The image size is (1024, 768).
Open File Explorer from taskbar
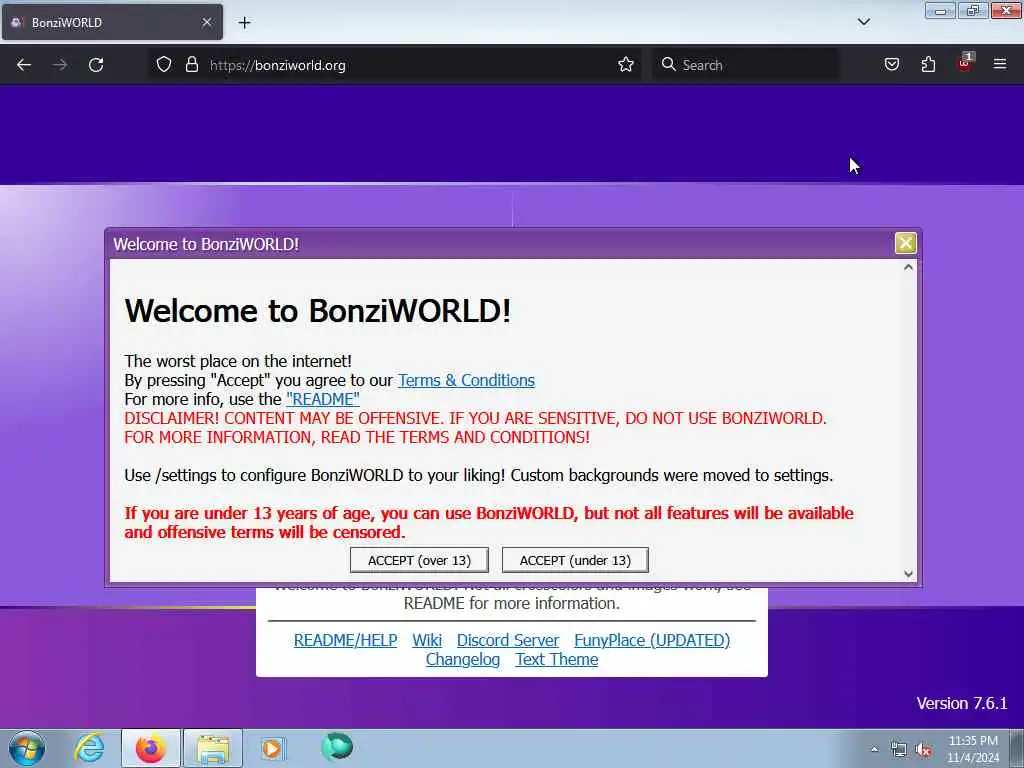point(213,748)
